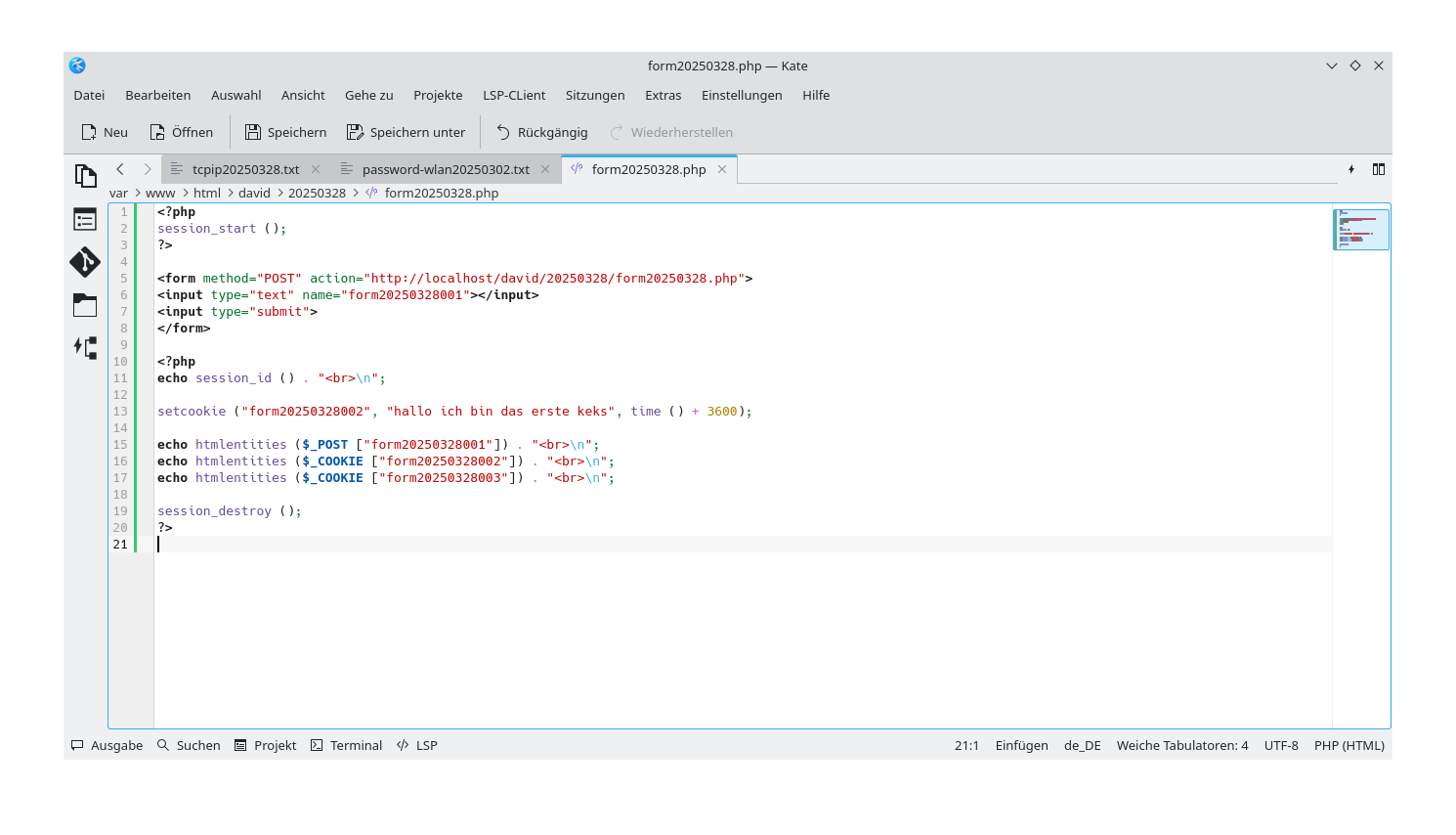This screenshot has width=1456, height=835.
Task: Open the Git side panel
Action: (85, 262)
